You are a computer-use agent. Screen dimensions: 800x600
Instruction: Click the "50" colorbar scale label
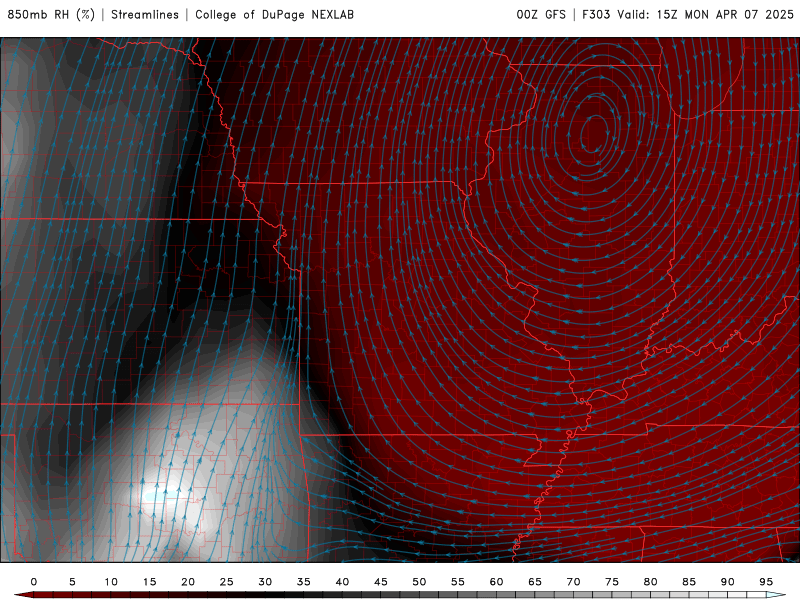419,582
